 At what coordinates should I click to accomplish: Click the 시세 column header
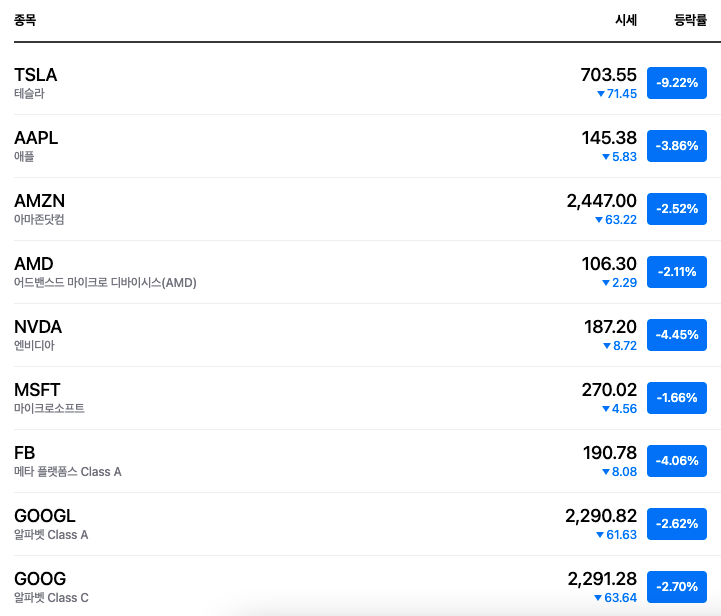626,20
